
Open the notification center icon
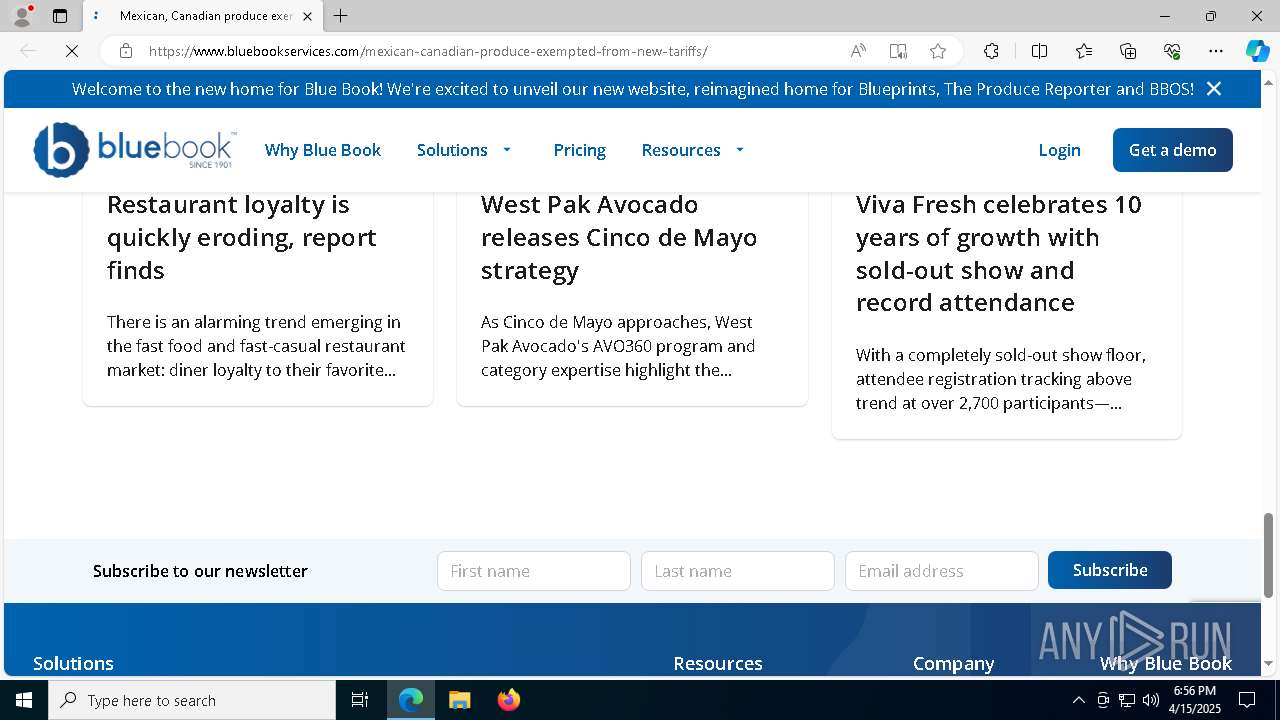coord(1247,700)
